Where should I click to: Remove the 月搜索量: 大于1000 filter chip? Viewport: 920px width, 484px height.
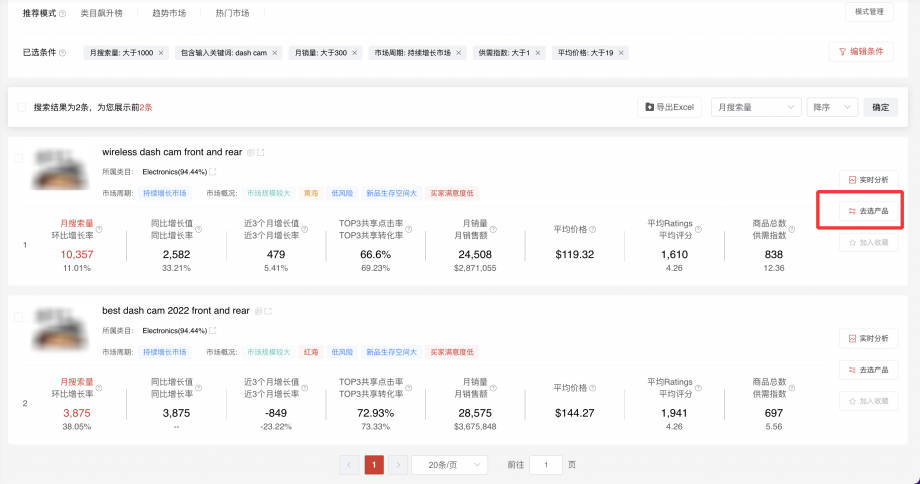coord(161,53)
